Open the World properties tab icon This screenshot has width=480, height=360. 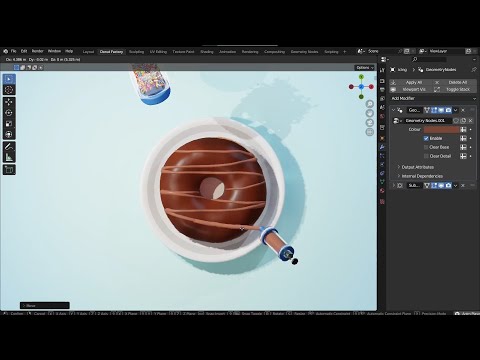pos(382,116)
